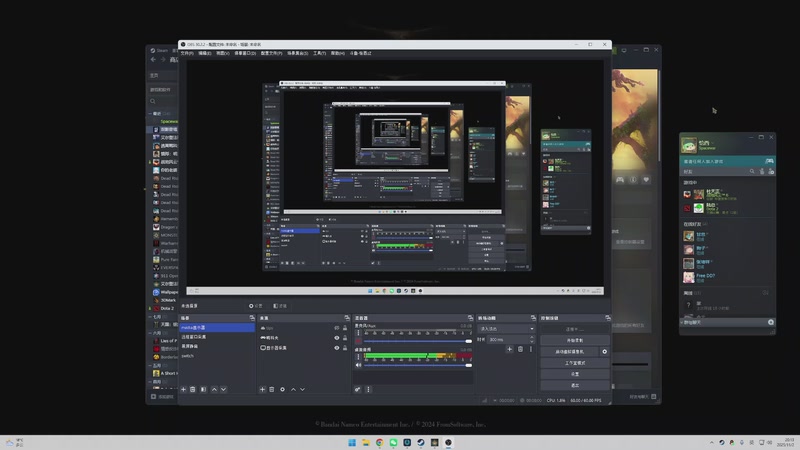Image resolution: width=800 pixels, height=450 pixels.
Task: Pop out the Audio Mixer dock
Action: [470, 318]
